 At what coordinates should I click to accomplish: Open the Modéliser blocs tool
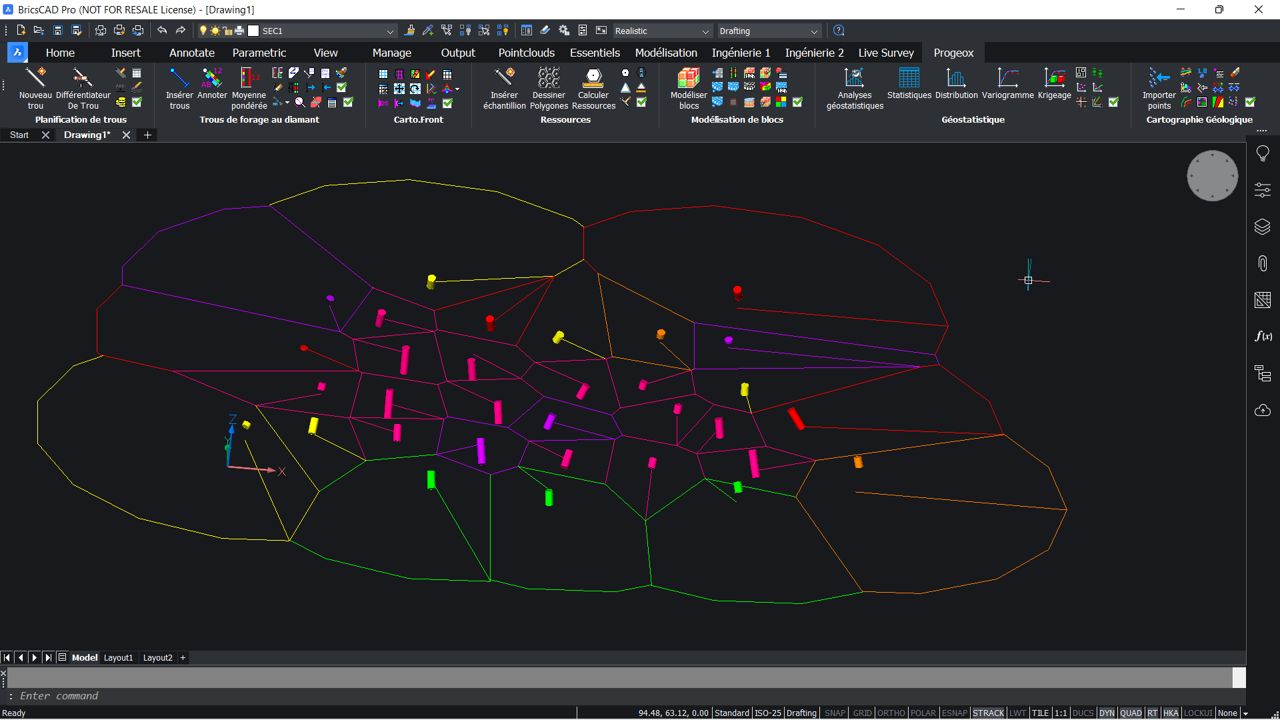[x=688, y=88]
